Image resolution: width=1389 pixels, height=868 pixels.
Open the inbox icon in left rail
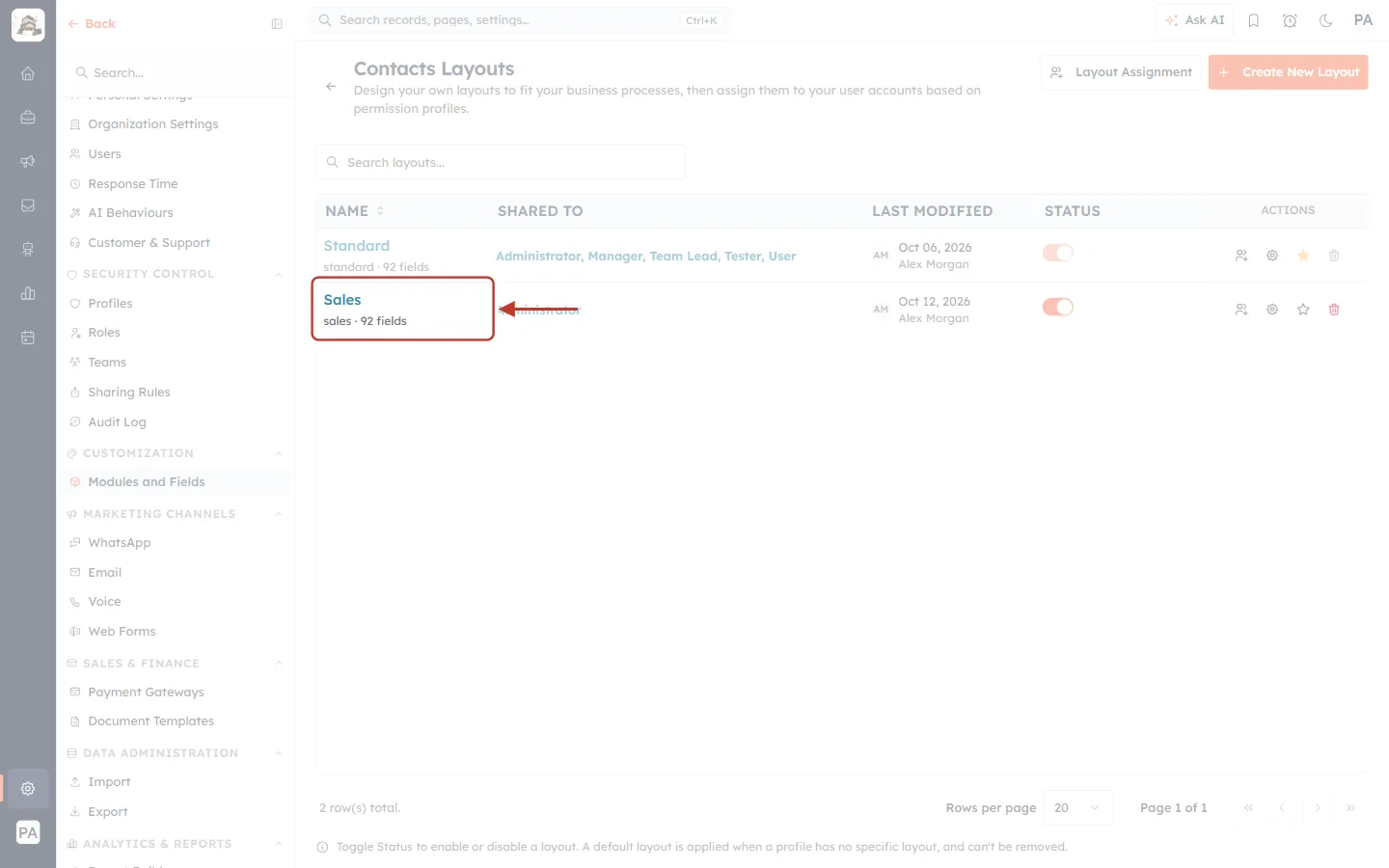click(x=28, y=205)
